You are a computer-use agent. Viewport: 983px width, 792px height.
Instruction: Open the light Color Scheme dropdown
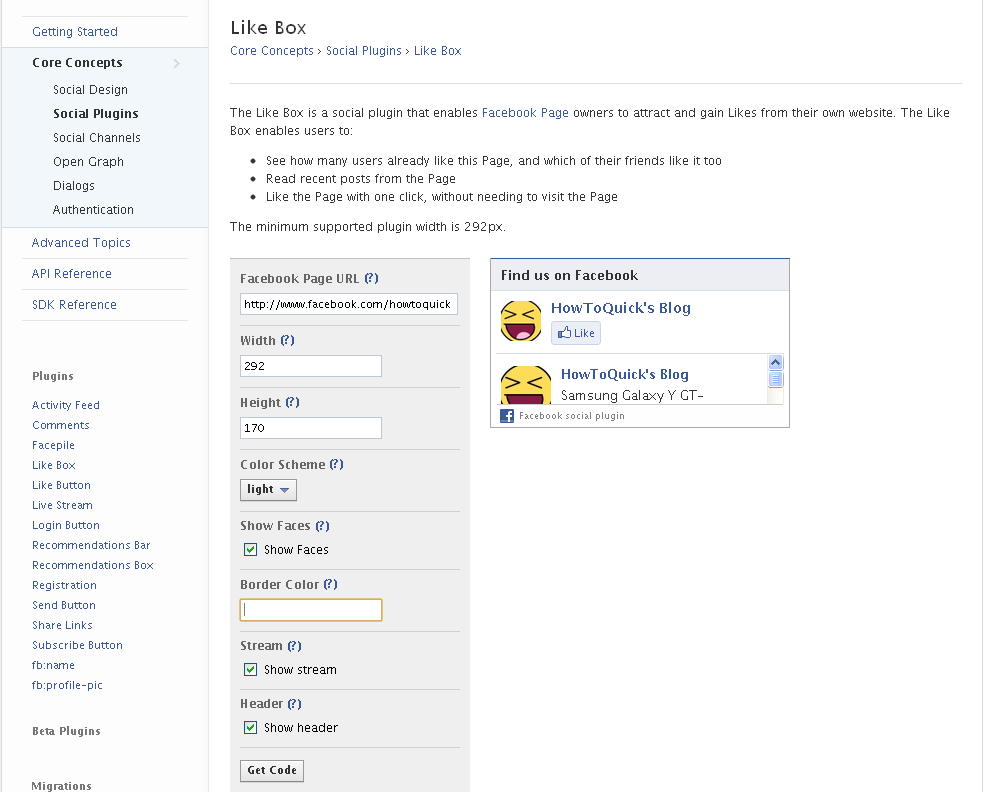click(267, 490)
